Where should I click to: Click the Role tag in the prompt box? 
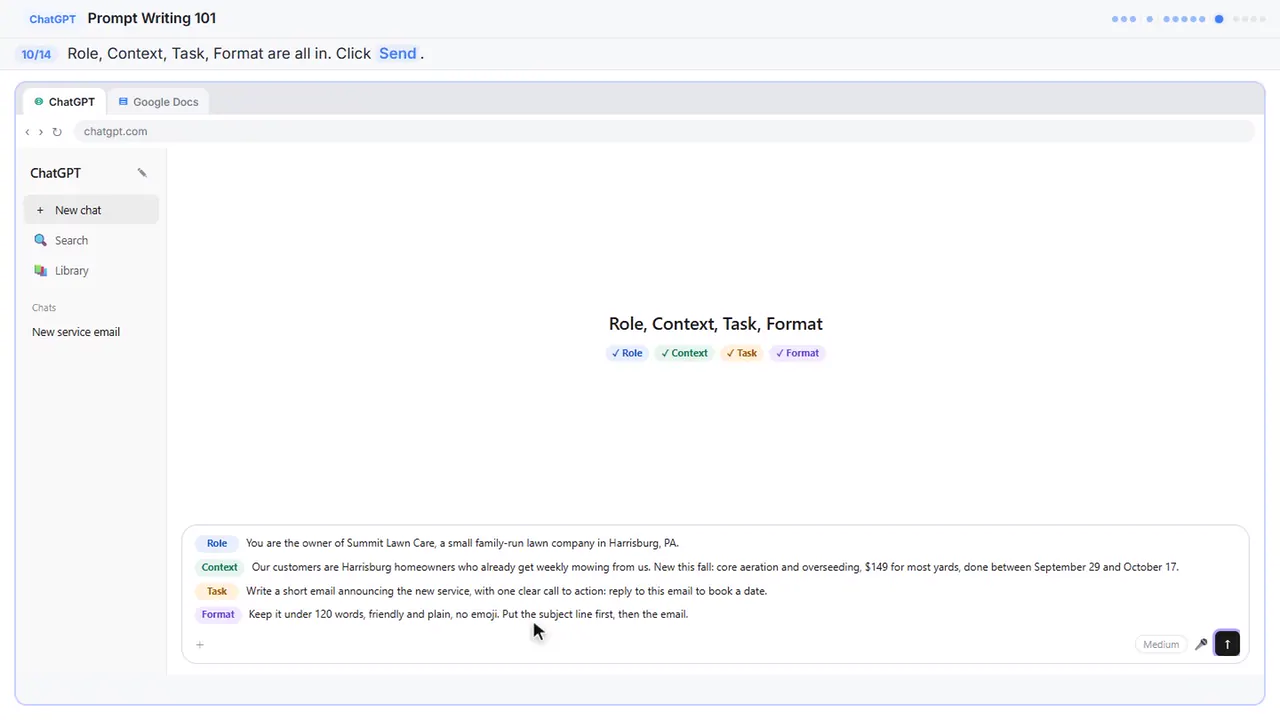tap(217, 543)
